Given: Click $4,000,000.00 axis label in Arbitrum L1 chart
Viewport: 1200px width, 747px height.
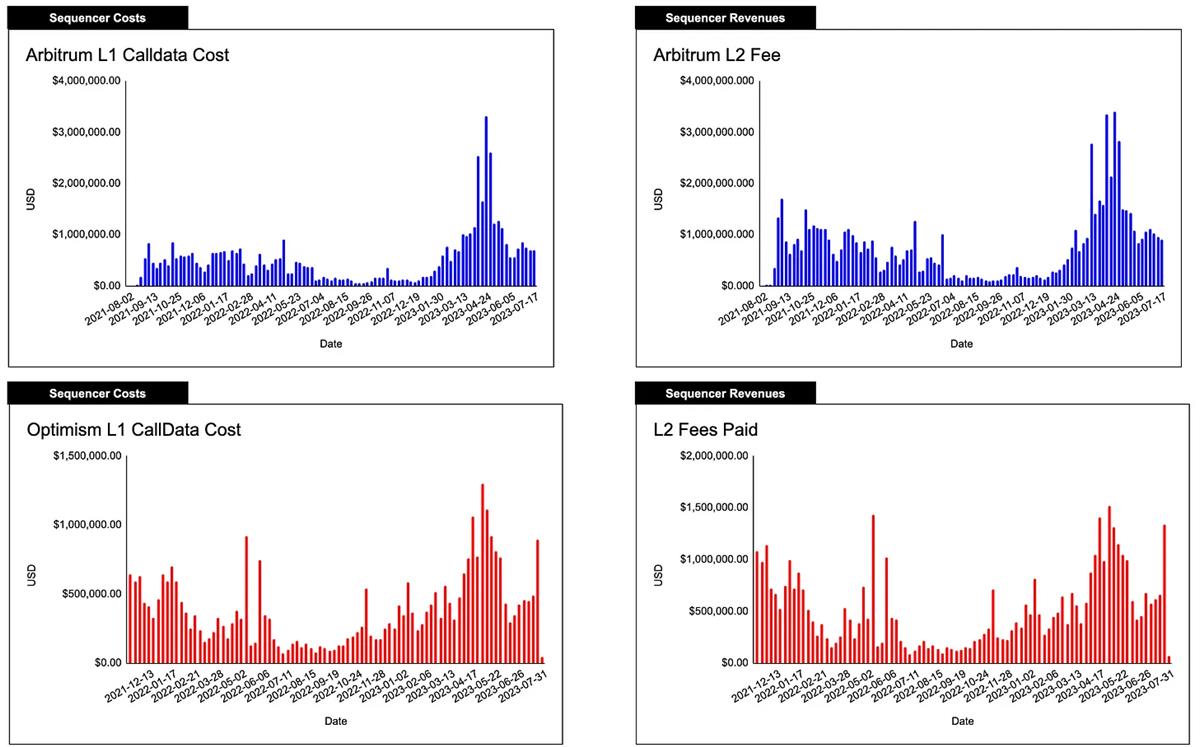Looking at the screenshot, I should pyautogui.click(x=85, y=80).
